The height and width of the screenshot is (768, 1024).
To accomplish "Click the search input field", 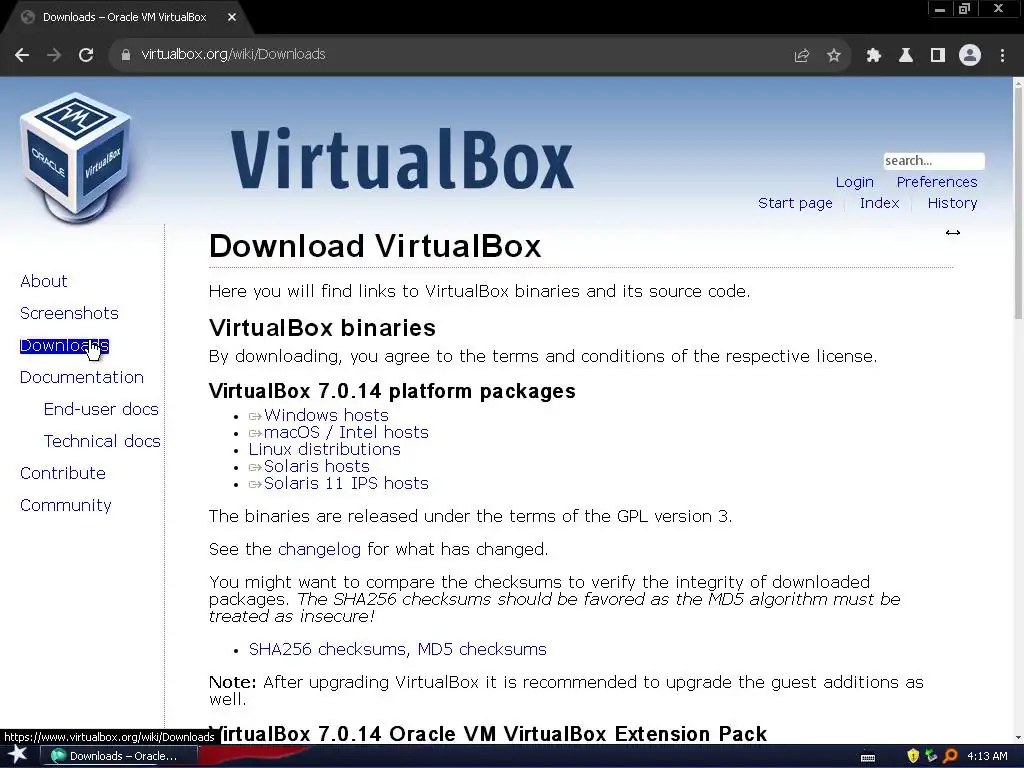I will point(934,161).
